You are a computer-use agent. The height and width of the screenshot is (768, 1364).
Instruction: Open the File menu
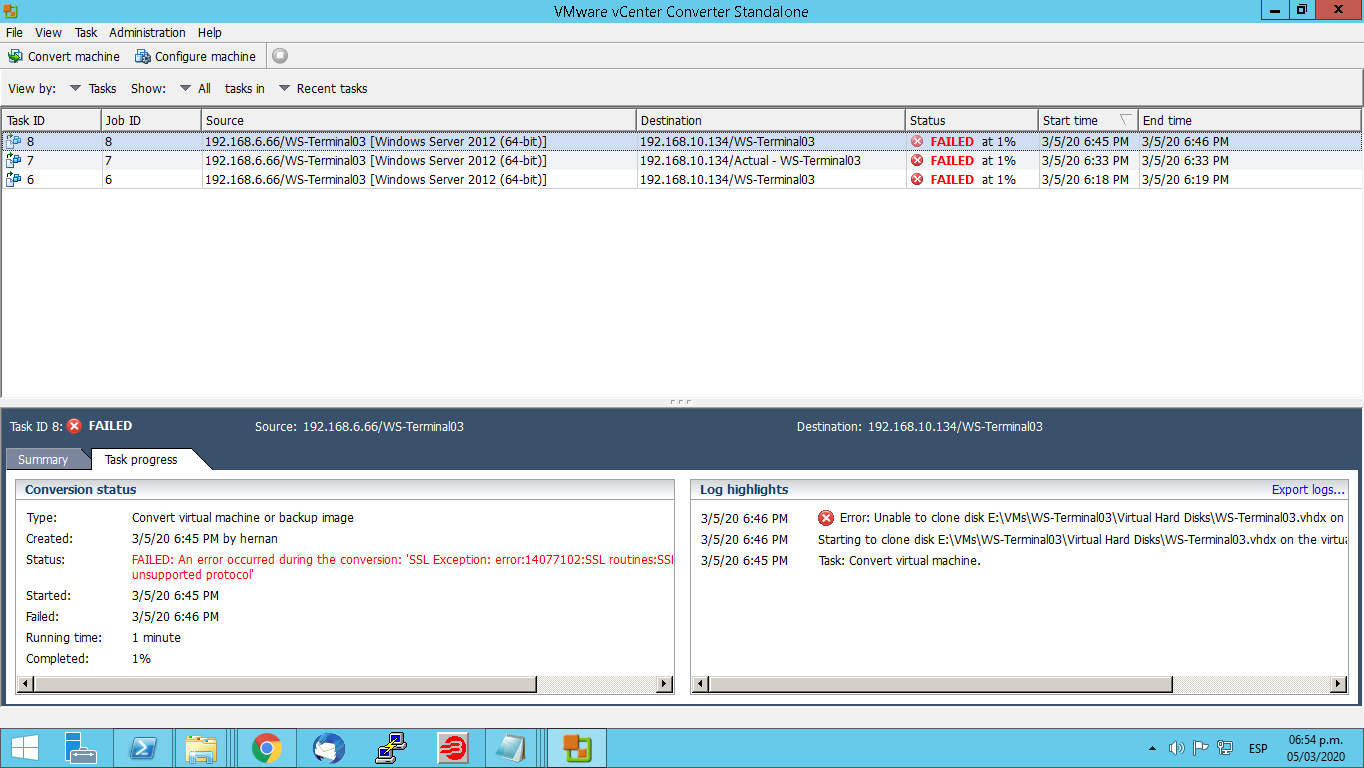14,32
